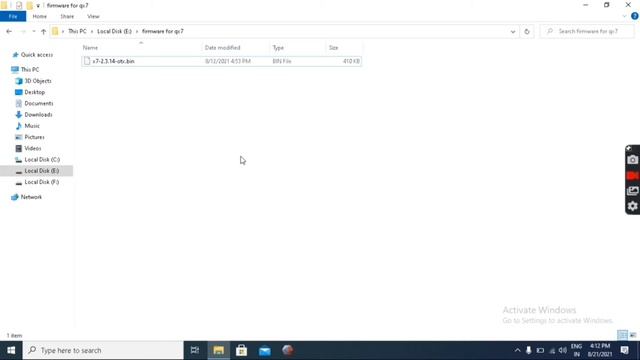Open the recent locations dropdown arrow
The width and height of the screenshot is (640, 360).
pos(34,31)
